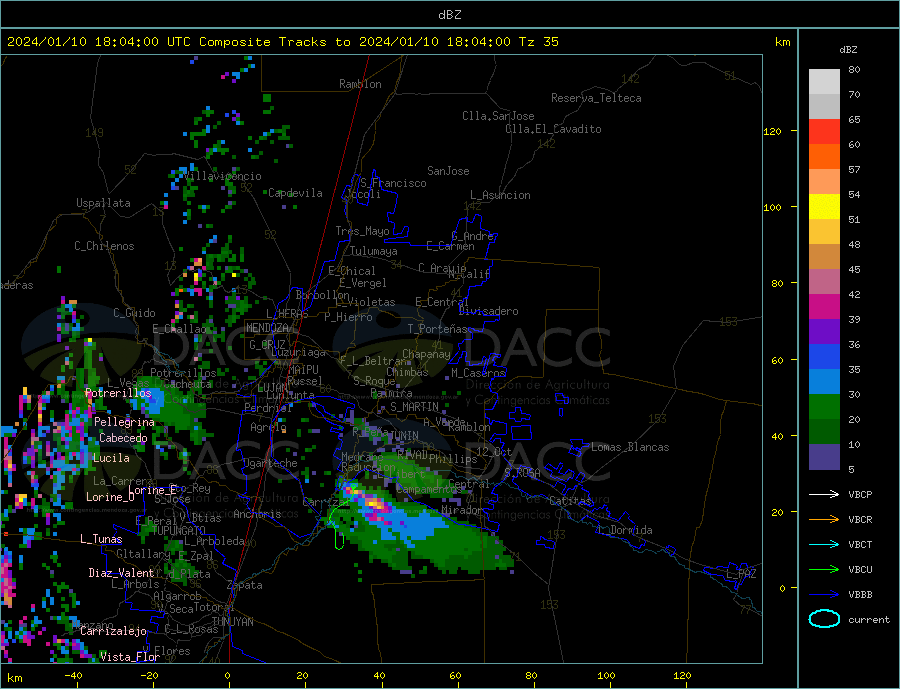Click the Ramblon label at top
The width and height of the screenshot is (900, 689).
coord(360,84)
